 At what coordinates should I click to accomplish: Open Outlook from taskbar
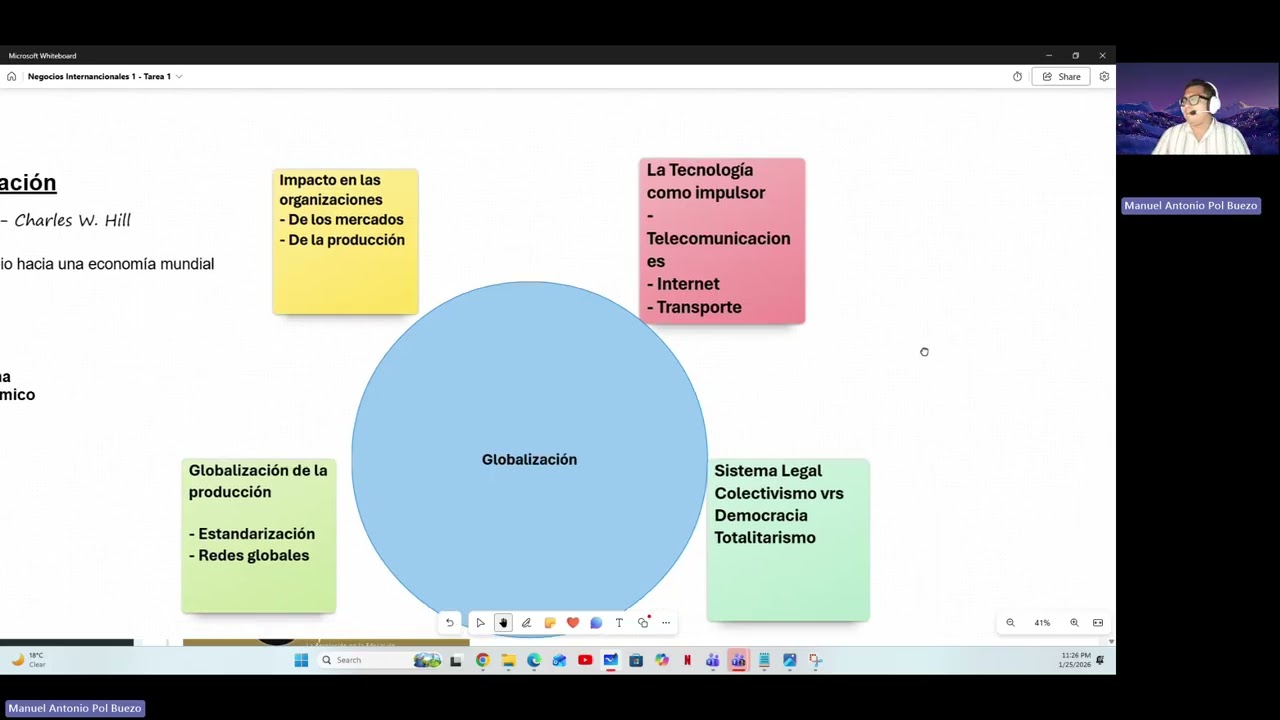click(559, 660)
